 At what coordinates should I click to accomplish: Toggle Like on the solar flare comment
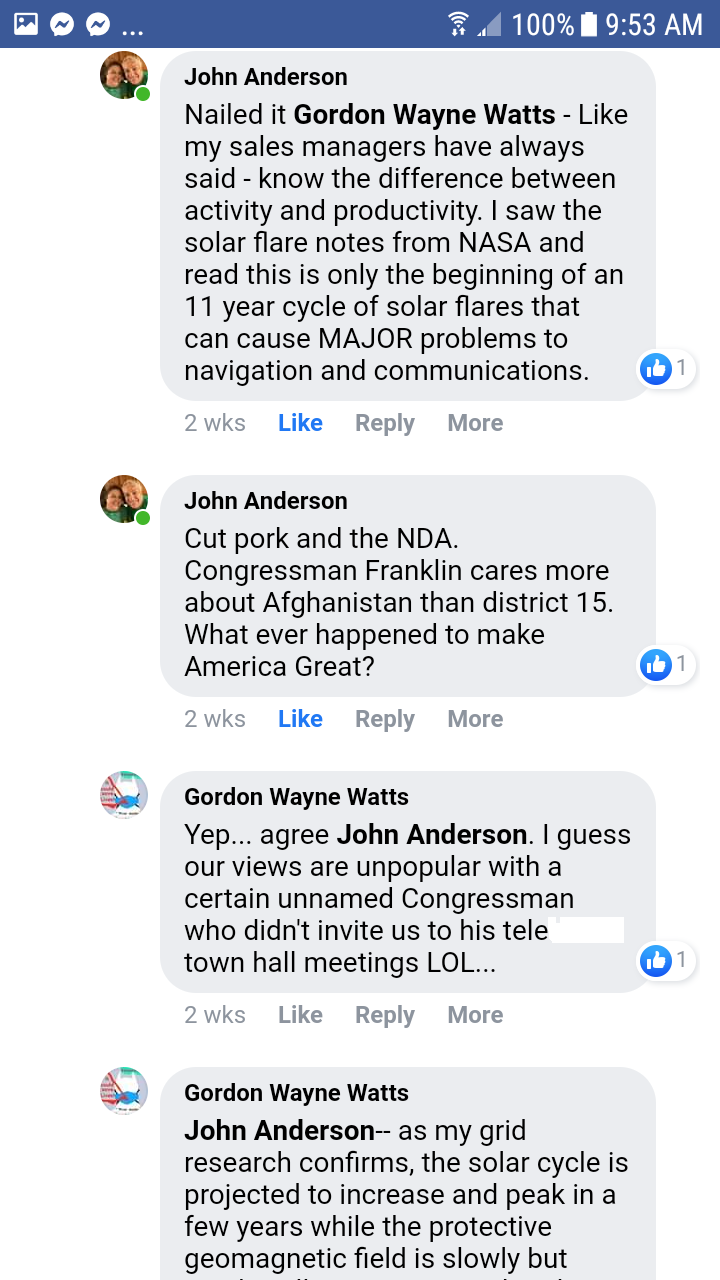tap(300, 423)
